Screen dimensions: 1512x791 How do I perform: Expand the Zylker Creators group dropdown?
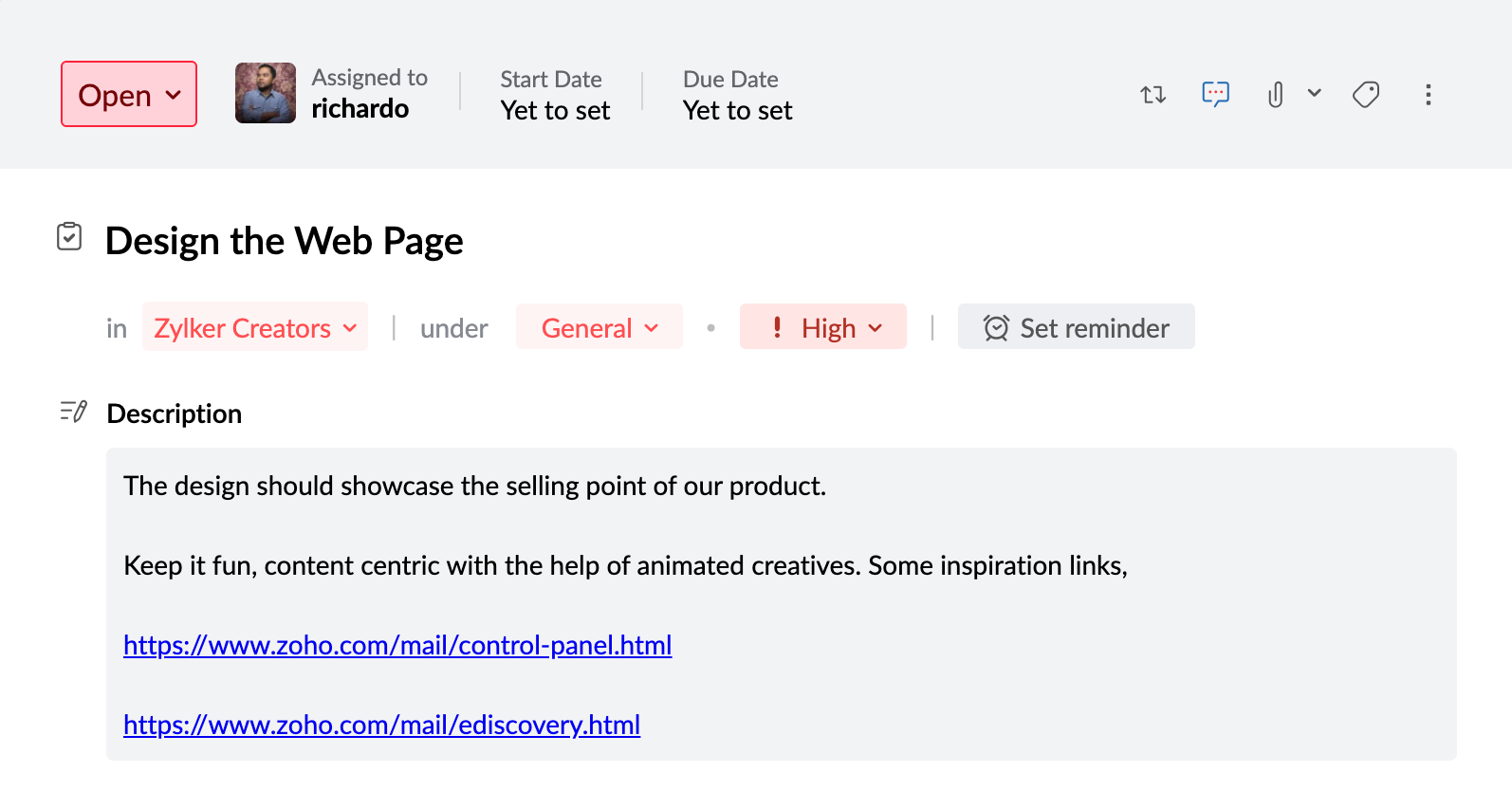tap(255, 328)
